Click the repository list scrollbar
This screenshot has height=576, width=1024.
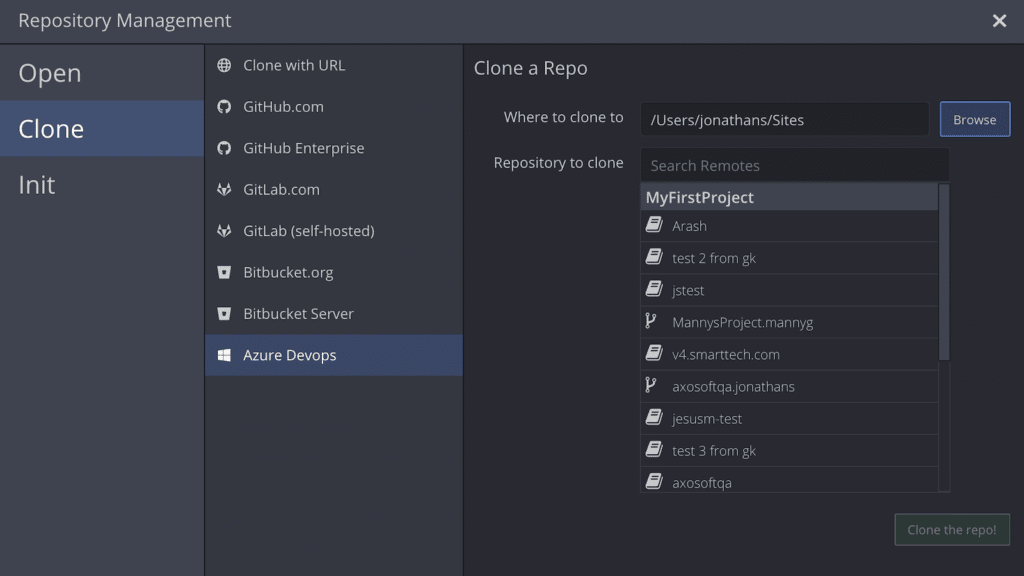[x=944, y=272]
